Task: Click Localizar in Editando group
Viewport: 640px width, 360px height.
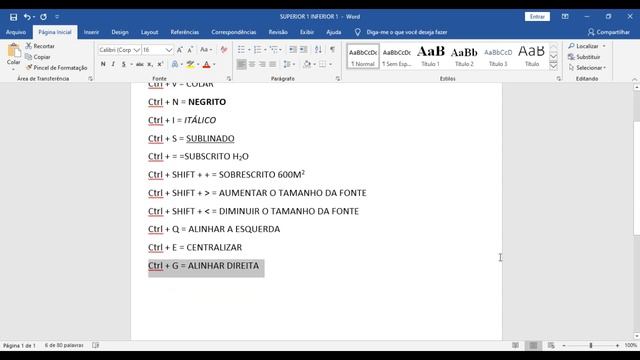Action: click(x=584, y=46)
